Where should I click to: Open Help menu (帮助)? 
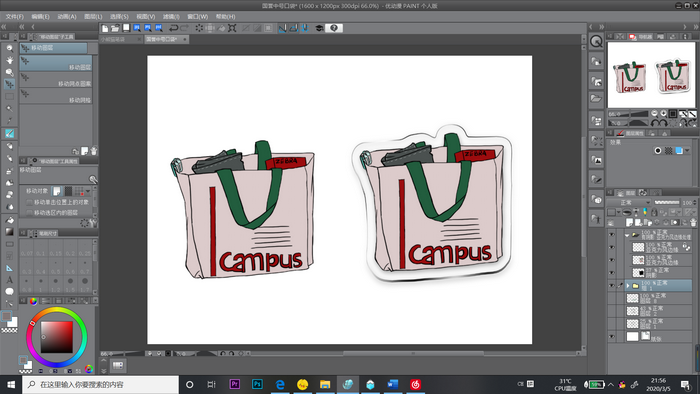[225, 17]
